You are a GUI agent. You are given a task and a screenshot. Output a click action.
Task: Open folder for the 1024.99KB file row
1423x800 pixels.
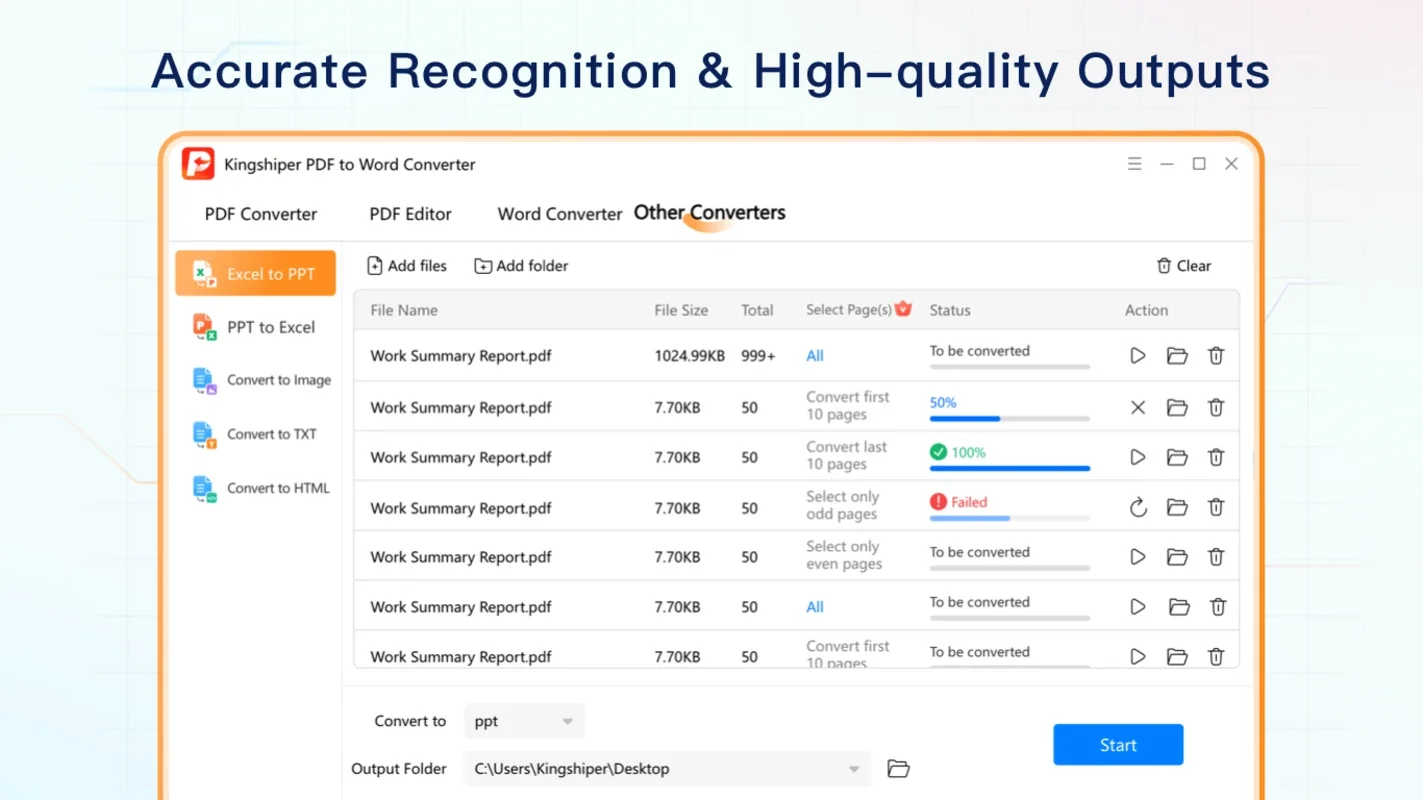point(1177,355)
